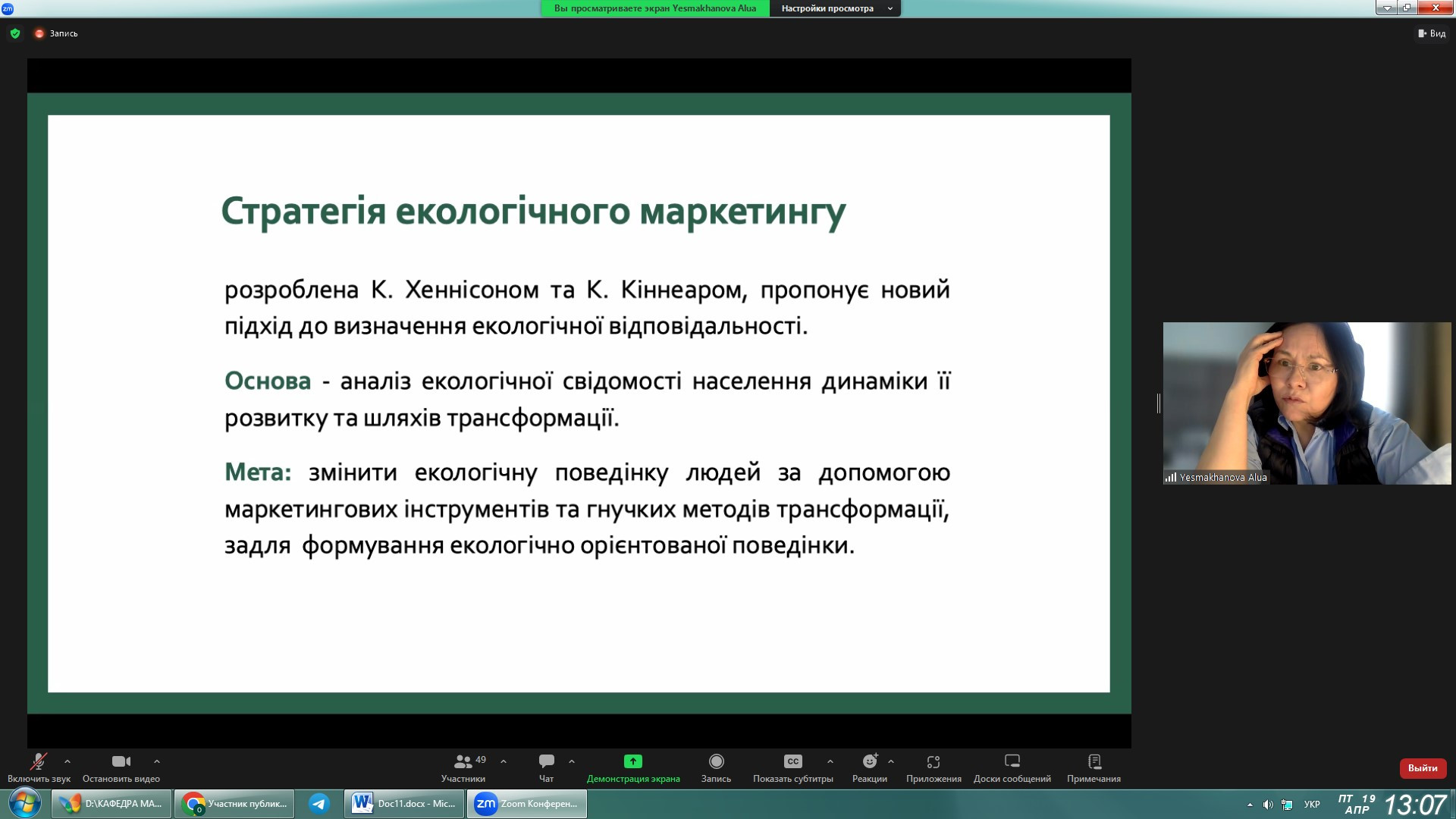Click the Запись record button in toolbar
Viewport: 1456px width, 819px height.
click(716, 767)
